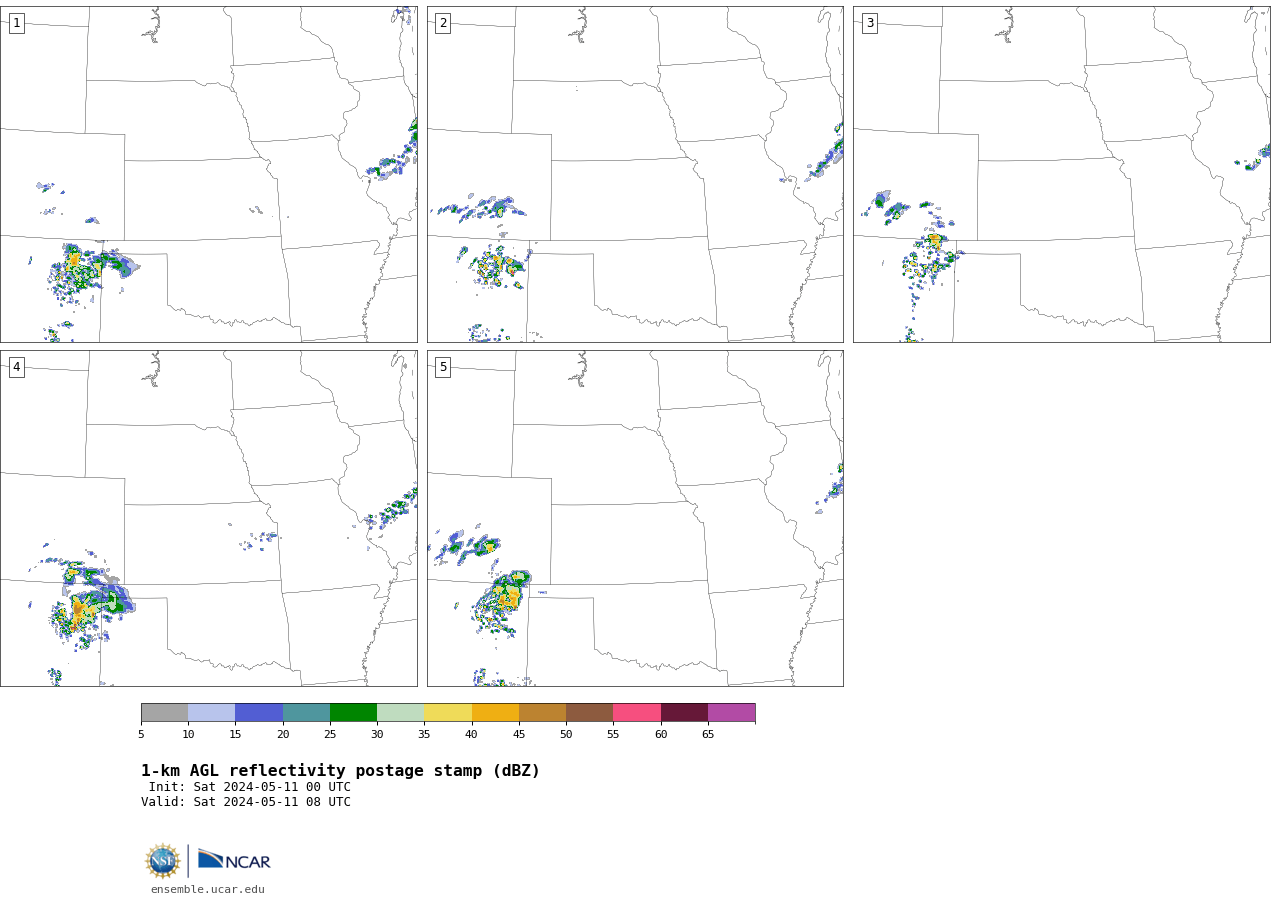Click the panel number label '2'
1280x901 pixels.
click(443, 23)
